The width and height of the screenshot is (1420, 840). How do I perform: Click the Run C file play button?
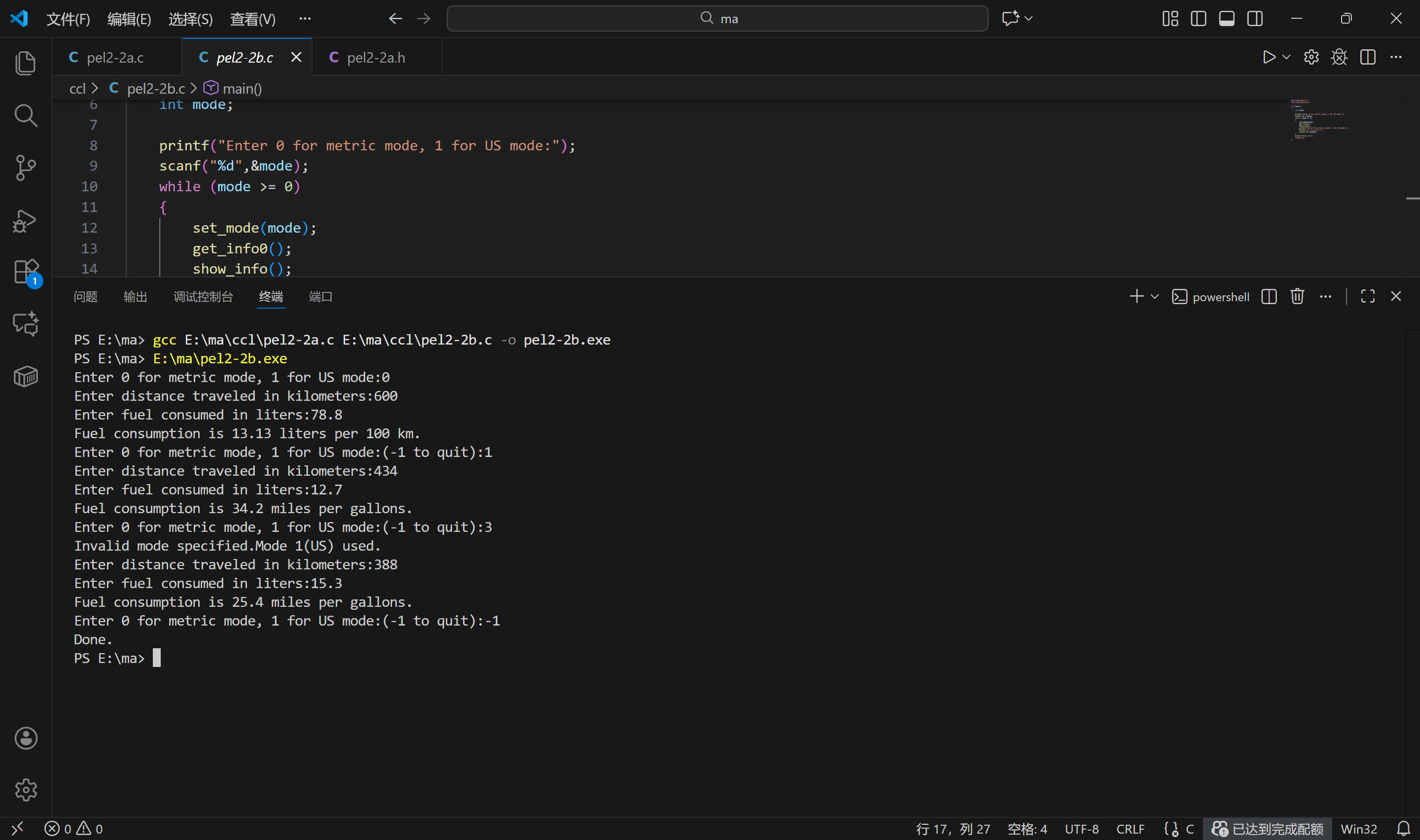1268,57
